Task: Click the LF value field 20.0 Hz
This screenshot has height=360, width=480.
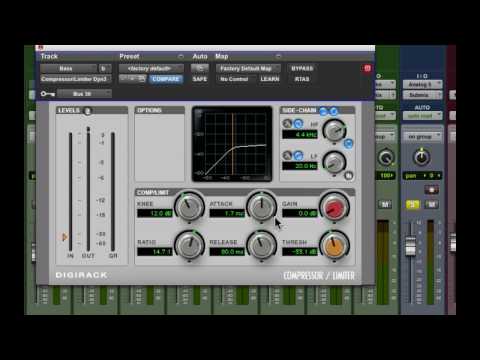Action: click(300, 166)
